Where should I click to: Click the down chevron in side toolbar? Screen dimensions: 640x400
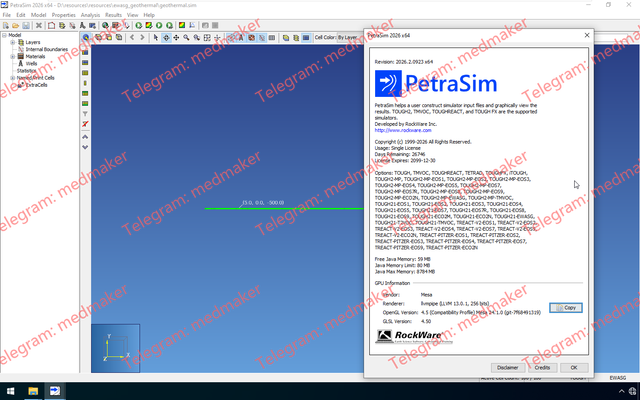pos(85,147)
